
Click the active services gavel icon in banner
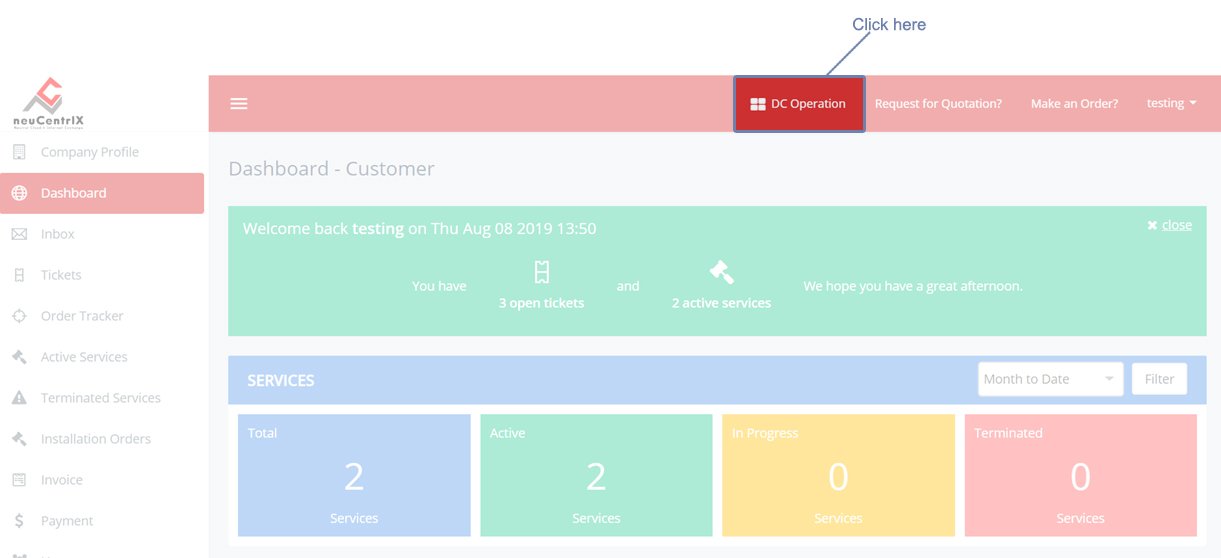pyautogui.click(x=721, y=272)
